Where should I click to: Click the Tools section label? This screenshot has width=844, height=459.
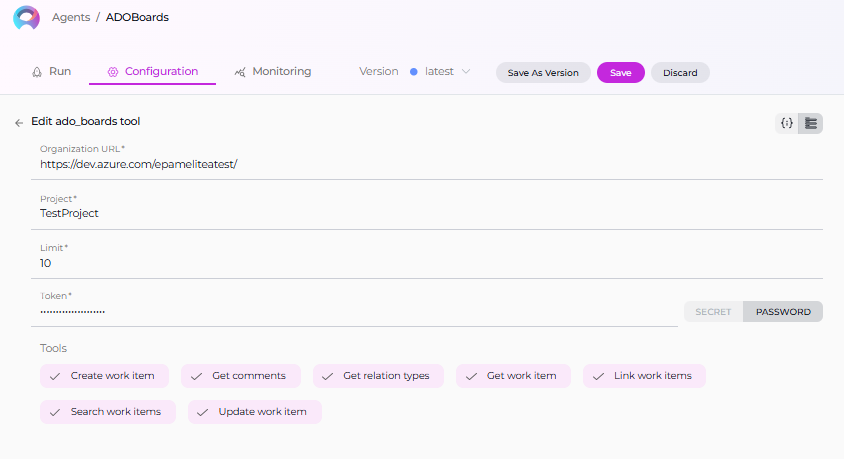pyautogui.click(x=53, y=348)
